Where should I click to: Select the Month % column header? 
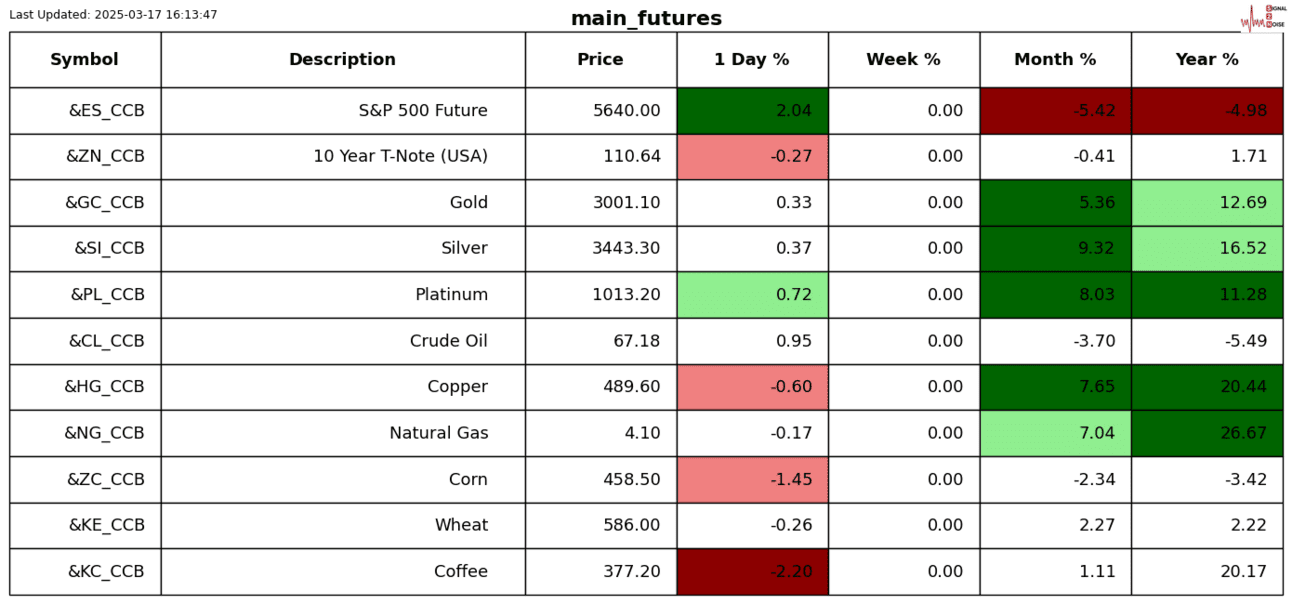[x=1055, y=60]
